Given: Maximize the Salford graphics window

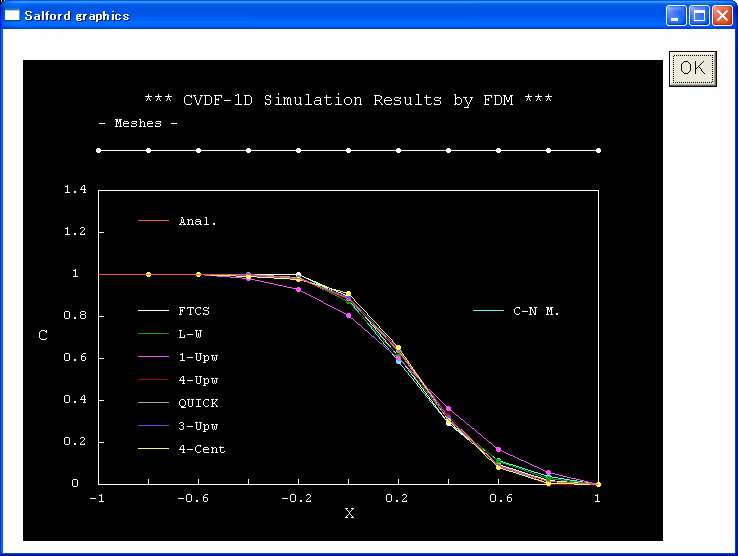Looking at the screenshot, I should point(700,15).
